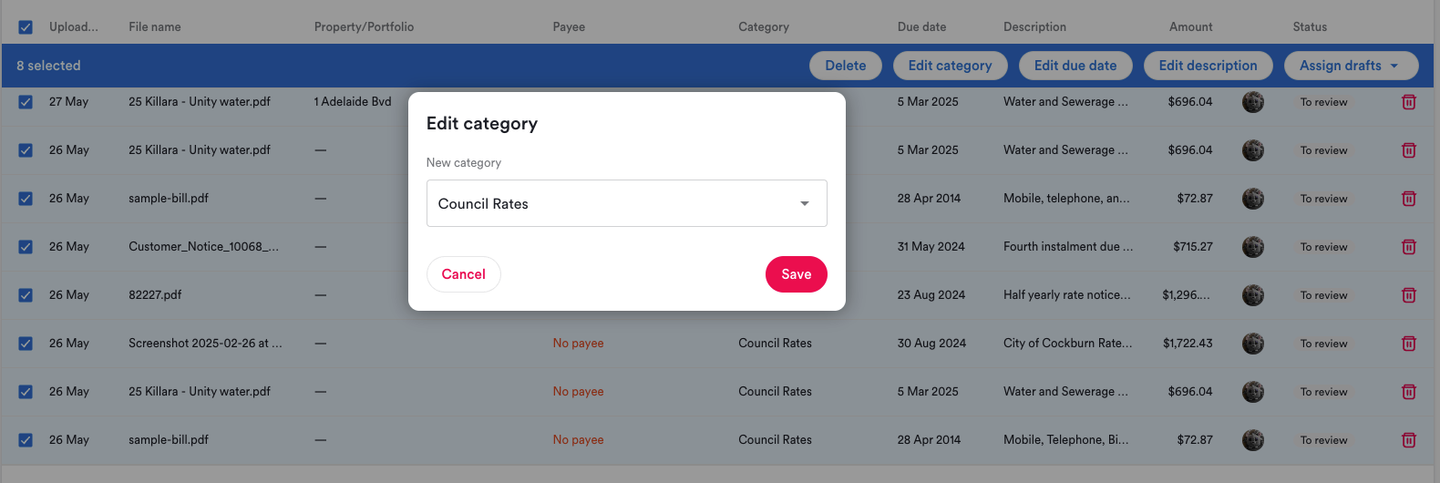Click trash icon for Customer_Notice_10068 row
Viewport: 1440px width, 483px height.
[x=1408, y=246]
